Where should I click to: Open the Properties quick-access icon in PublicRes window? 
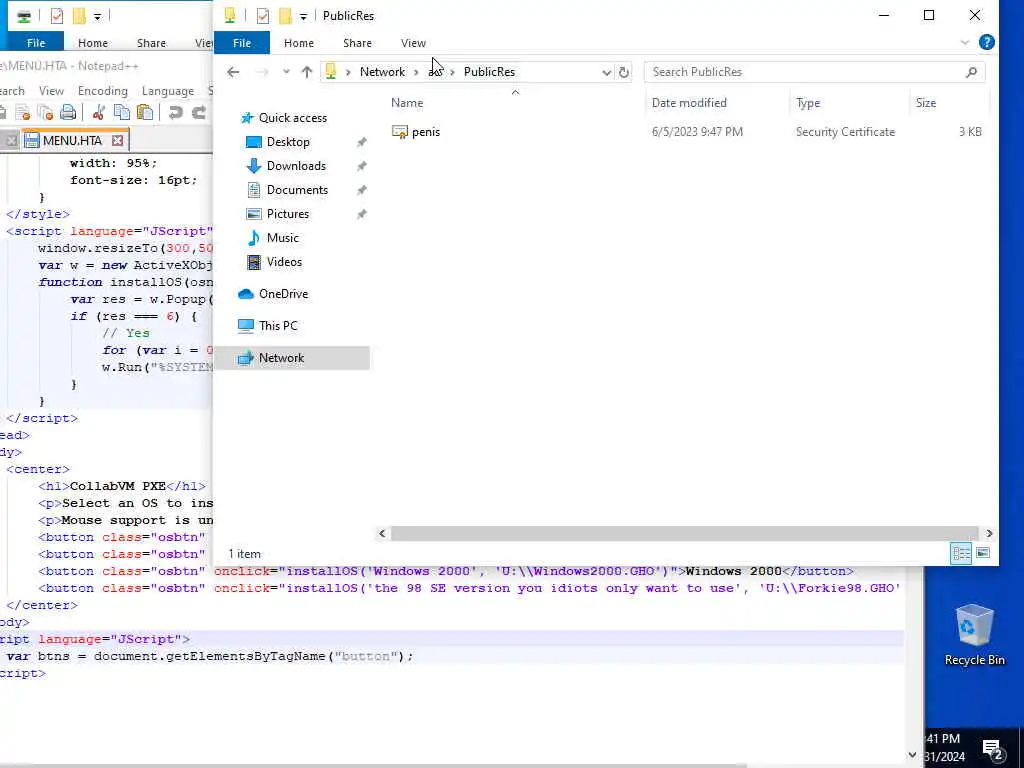coord(263,16)
